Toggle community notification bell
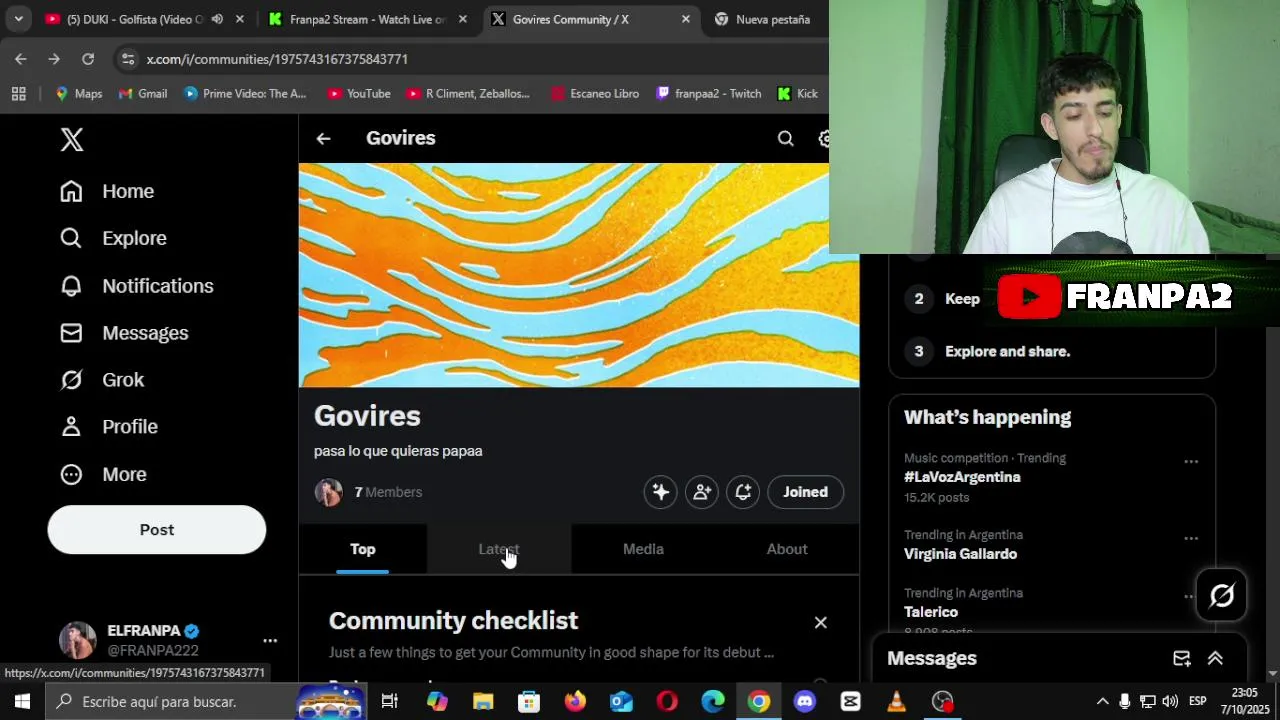This screenshot has width=1280, height=720. pos(743,492)
